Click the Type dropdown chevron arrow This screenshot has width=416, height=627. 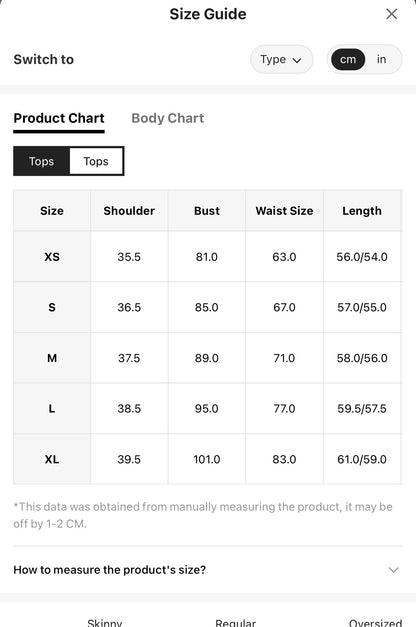(x=296, y=60)
